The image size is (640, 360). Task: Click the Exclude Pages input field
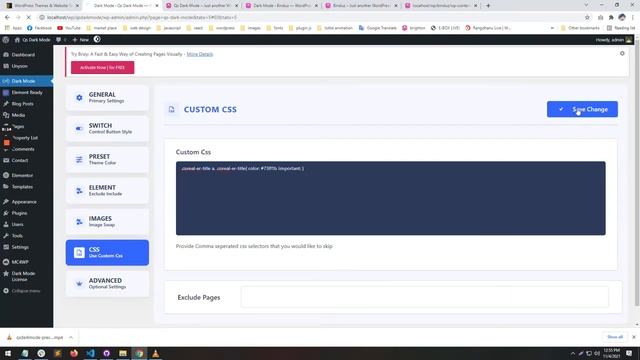424,297
